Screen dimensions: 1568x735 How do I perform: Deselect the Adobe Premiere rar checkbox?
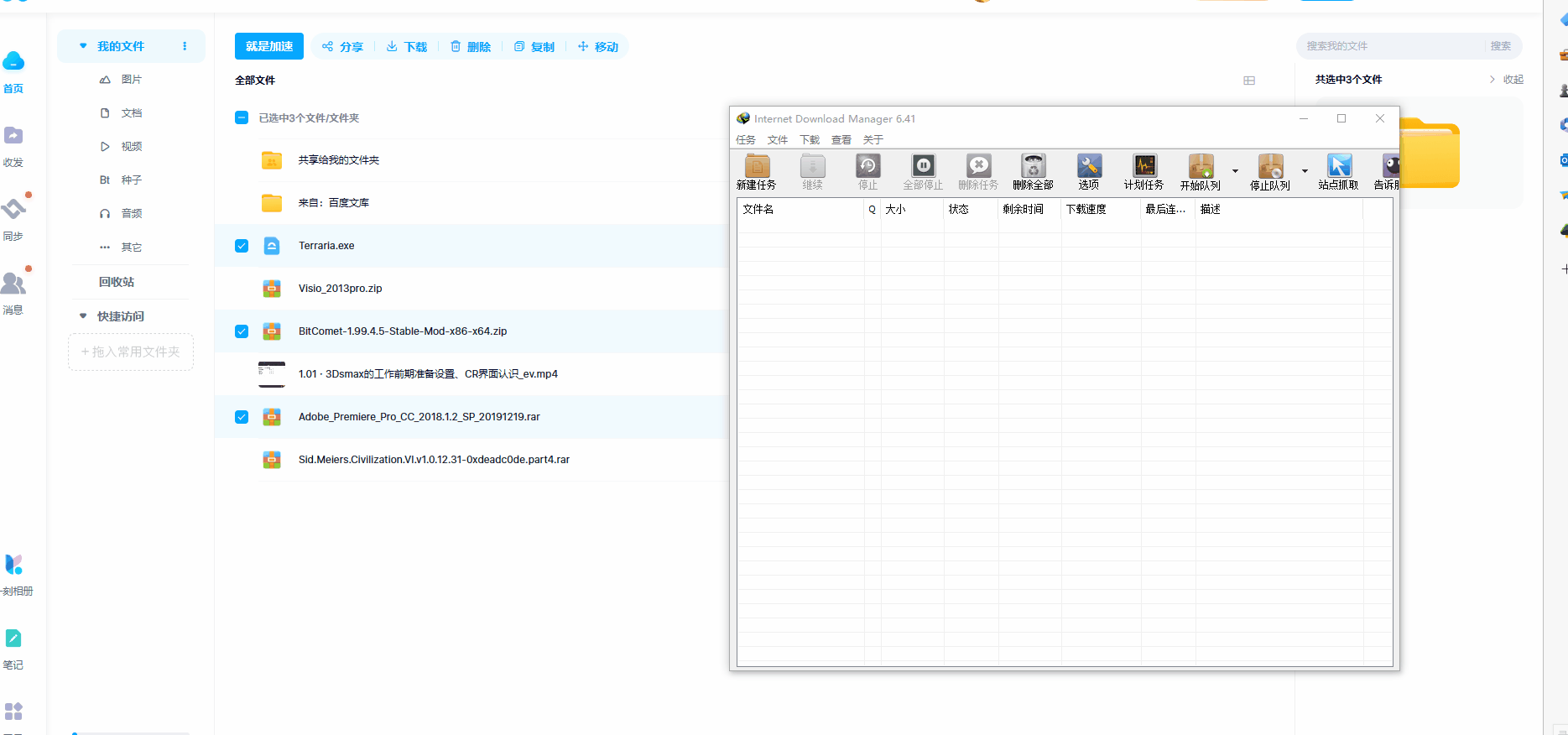pyautogui.click(x=242, y=417)
